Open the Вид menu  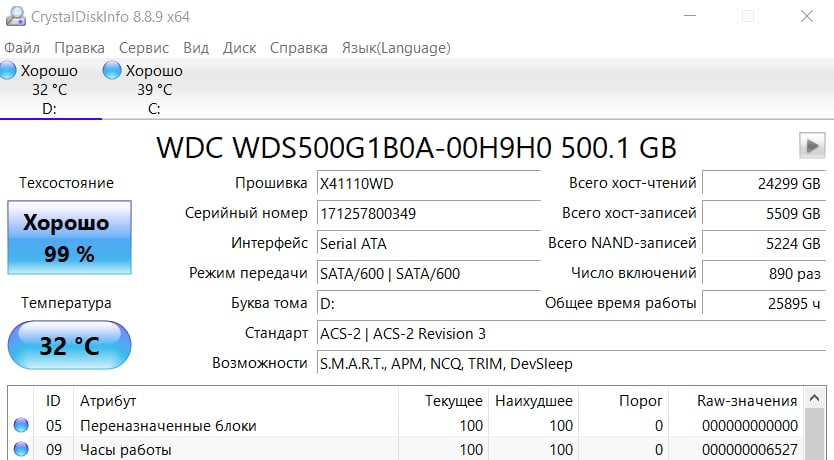click(x=196, y=48)
